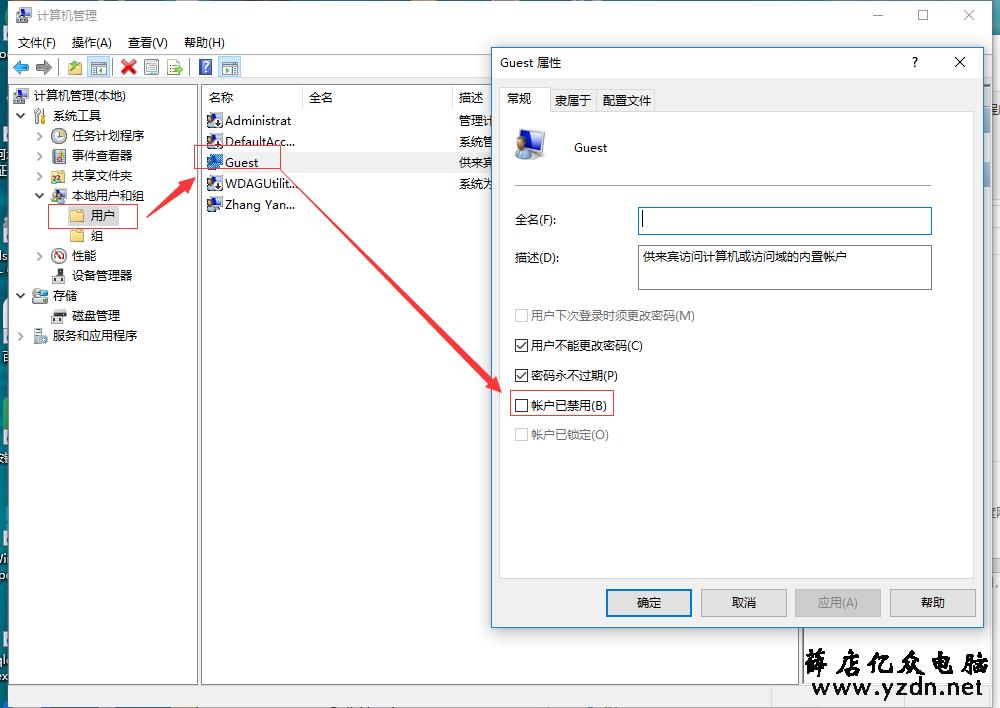1000x708 pixels.
Task: Focus the 全名(F) input field
Action: [x=784, y=221]
